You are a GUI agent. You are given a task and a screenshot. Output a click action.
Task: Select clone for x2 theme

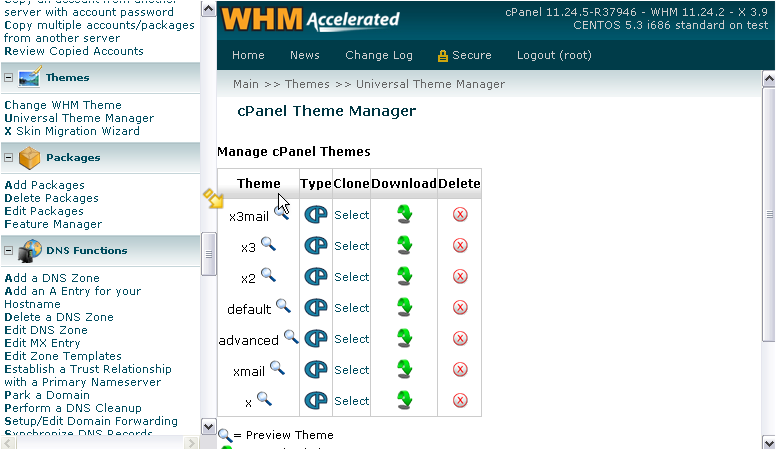351,277
